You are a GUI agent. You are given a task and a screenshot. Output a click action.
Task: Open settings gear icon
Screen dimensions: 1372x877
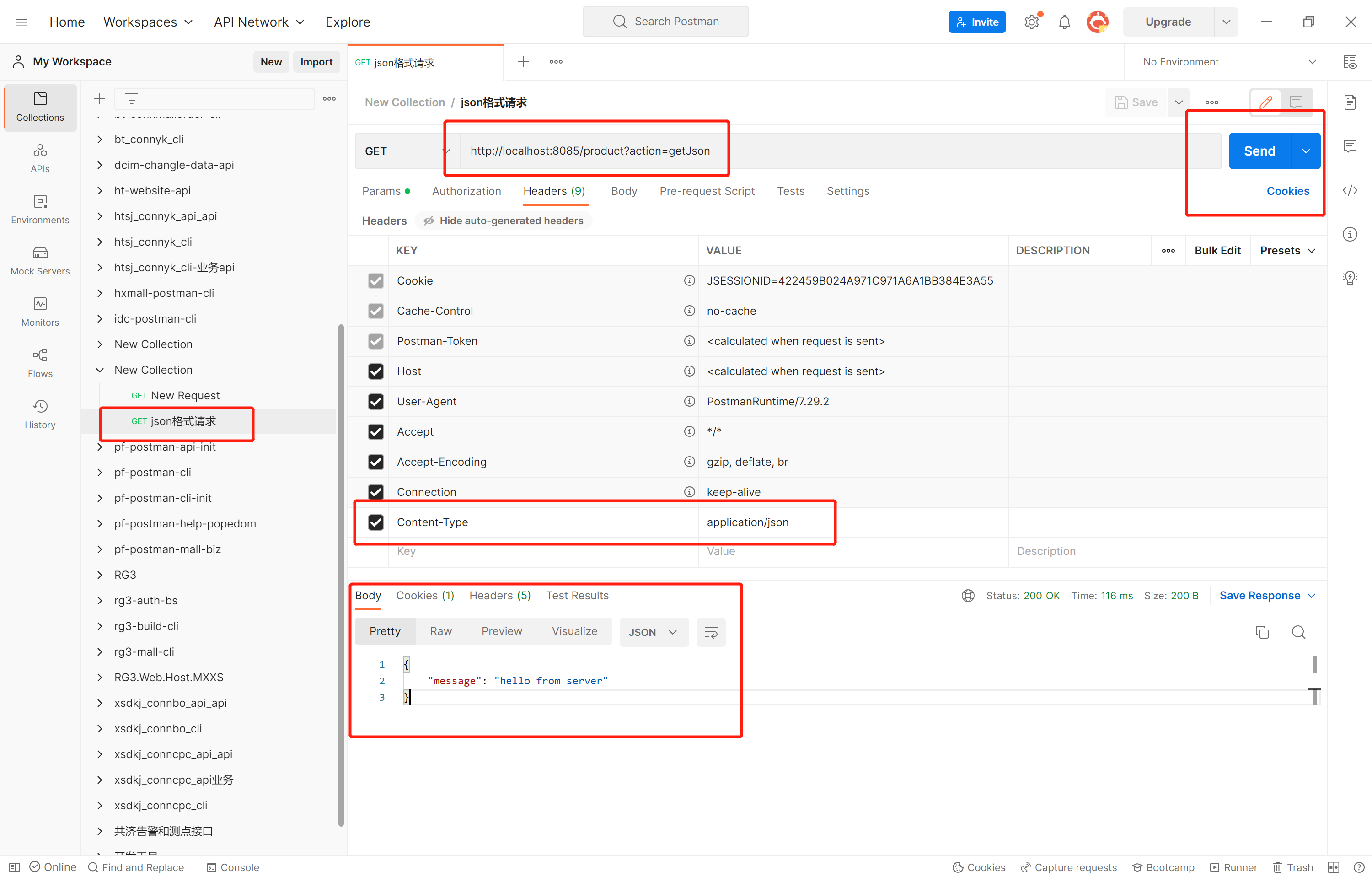[x=1032, y=22]
